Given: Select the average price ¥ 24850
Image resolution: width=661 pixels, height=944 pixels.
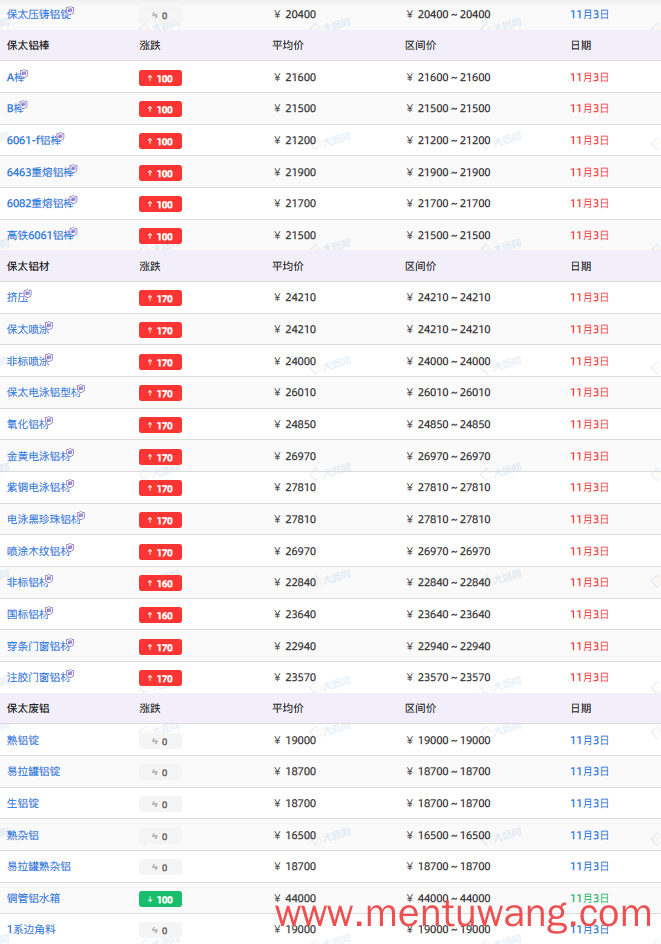Looking at the screenshot, I should pos(295,424).
